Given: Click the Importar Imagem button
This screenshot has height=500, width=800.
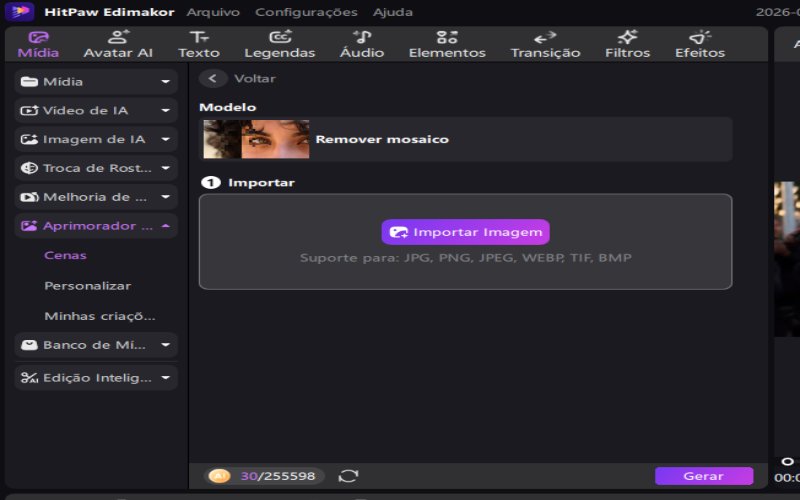Looking at the screenshot, I should pos(465,232).
